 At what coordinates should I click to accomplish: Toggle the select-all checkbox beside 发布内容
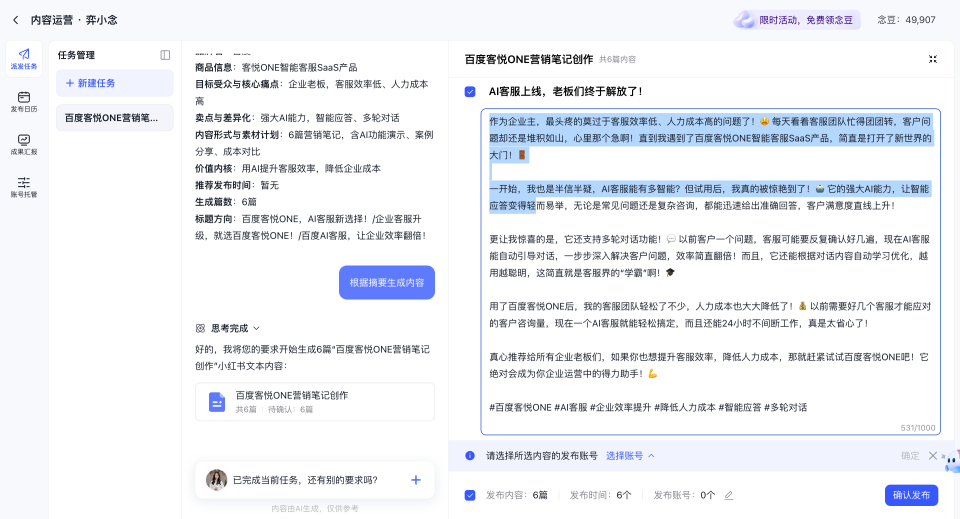(x=470, y=495)
